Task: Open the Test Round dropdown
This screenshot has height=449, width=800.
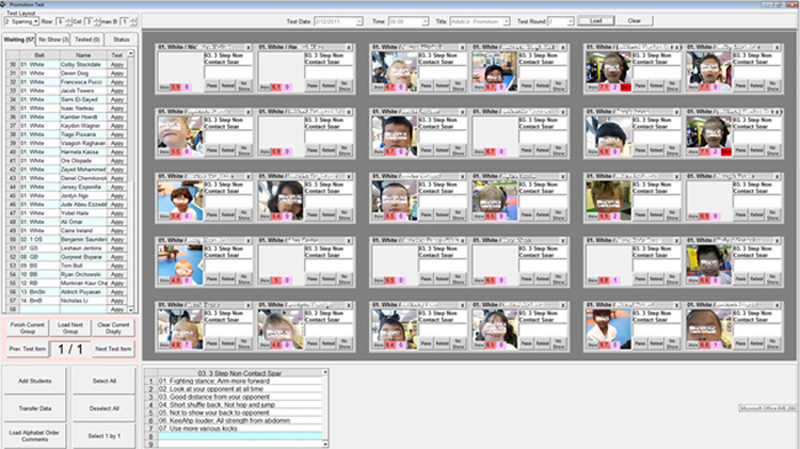Action: tap(572, 20)
